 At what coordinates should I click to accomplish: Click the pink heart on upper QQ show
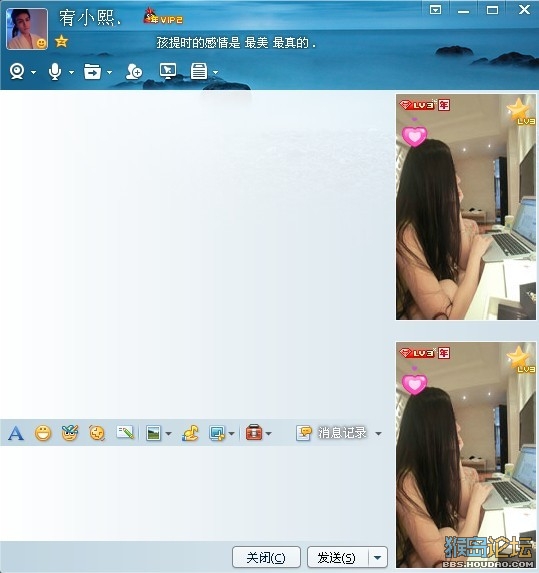click(414, 136)
